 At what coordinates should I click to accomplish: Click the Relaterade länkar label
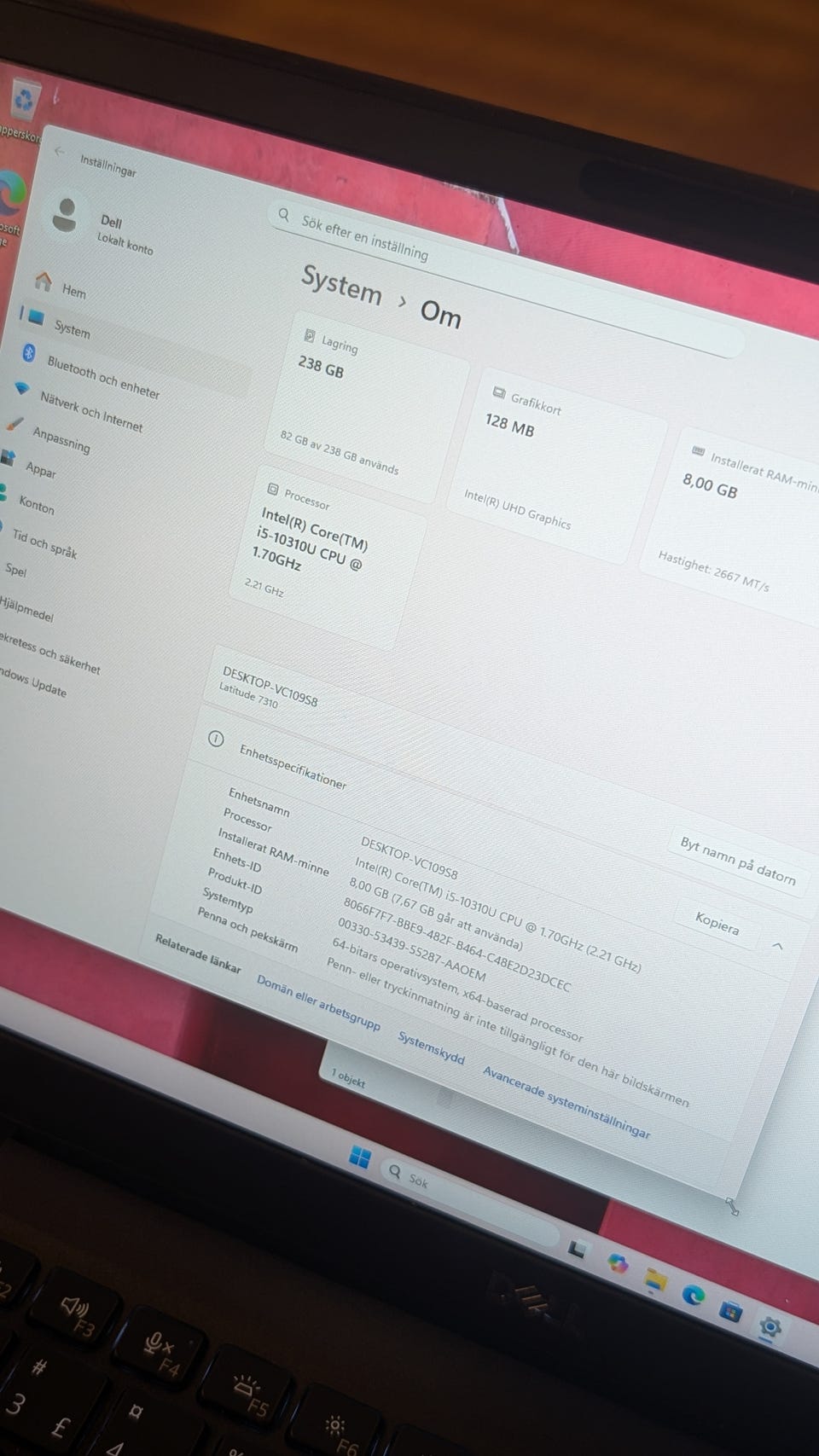pos(198,954)
